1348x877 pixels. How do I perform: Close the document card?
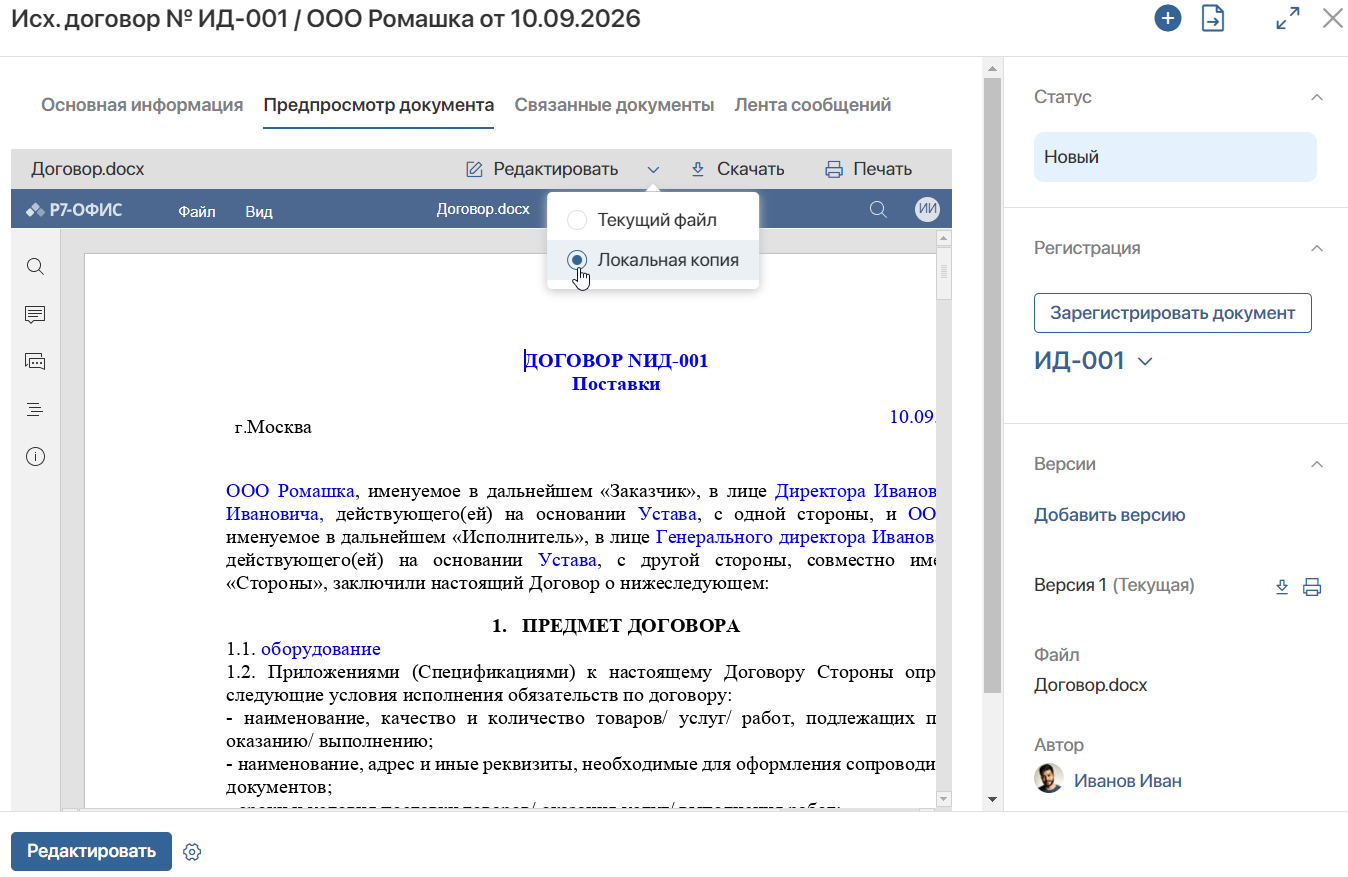tap(1332, 18)
